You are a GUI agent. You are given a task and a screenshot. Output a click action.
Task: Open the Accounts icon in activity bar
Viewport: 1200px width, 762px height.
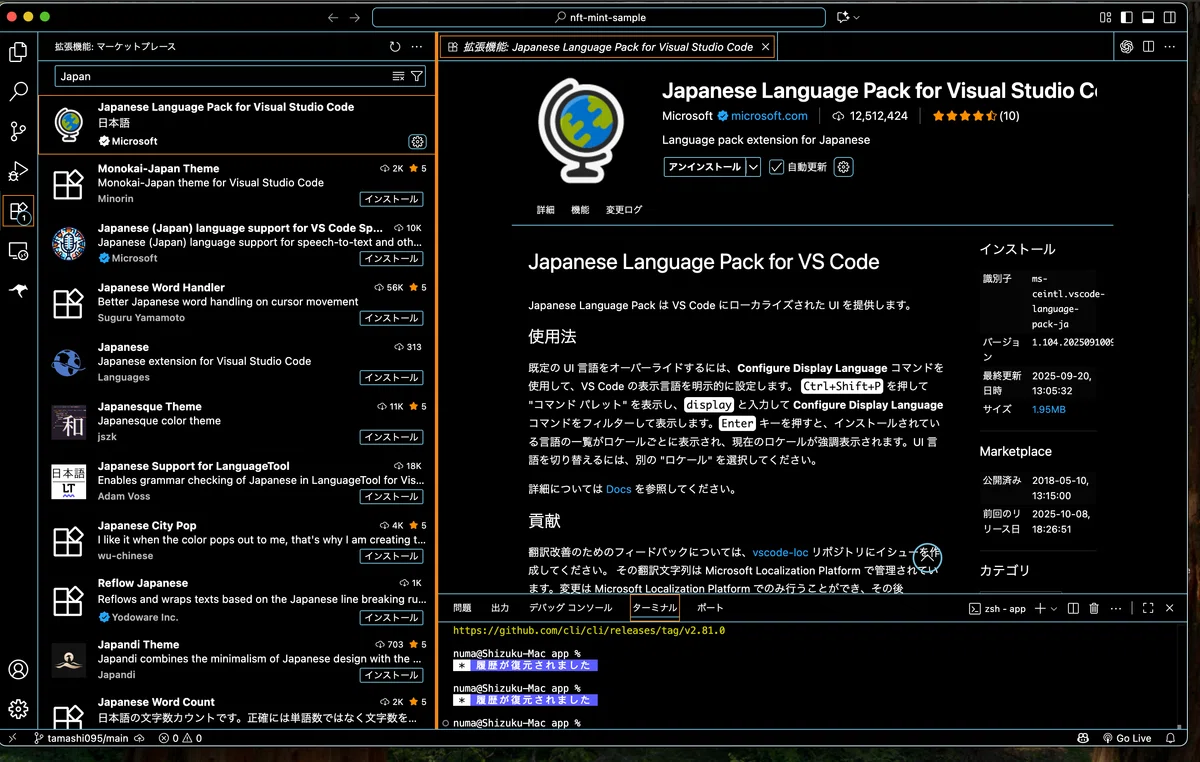[x=18, y=669]
